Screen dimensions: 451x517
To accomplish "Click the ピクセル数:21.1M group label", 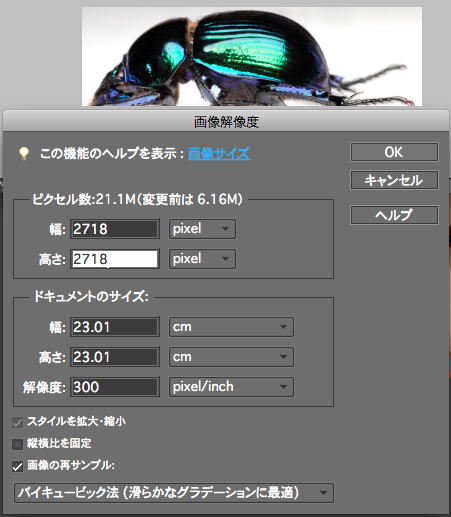I will click(x=137, y=199).
